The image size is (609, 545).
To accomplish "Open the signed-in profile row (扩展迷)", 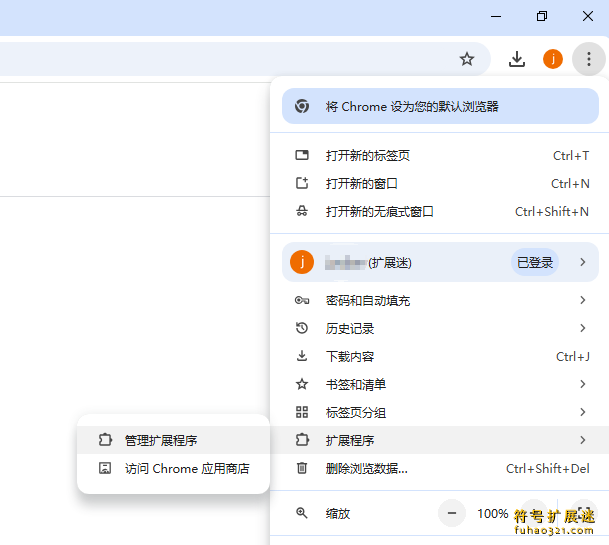I will pos(440,262).
